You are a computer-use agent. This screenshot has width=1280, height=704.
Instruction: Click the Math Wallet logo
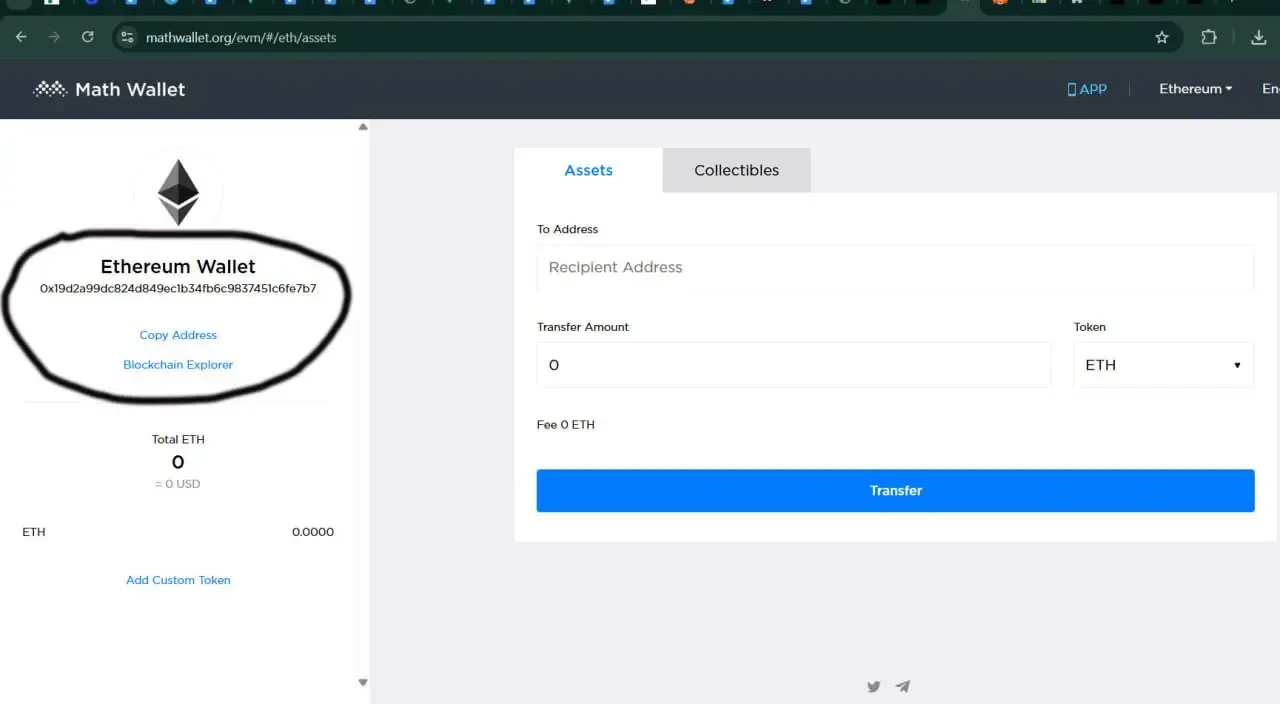point(109,89)
